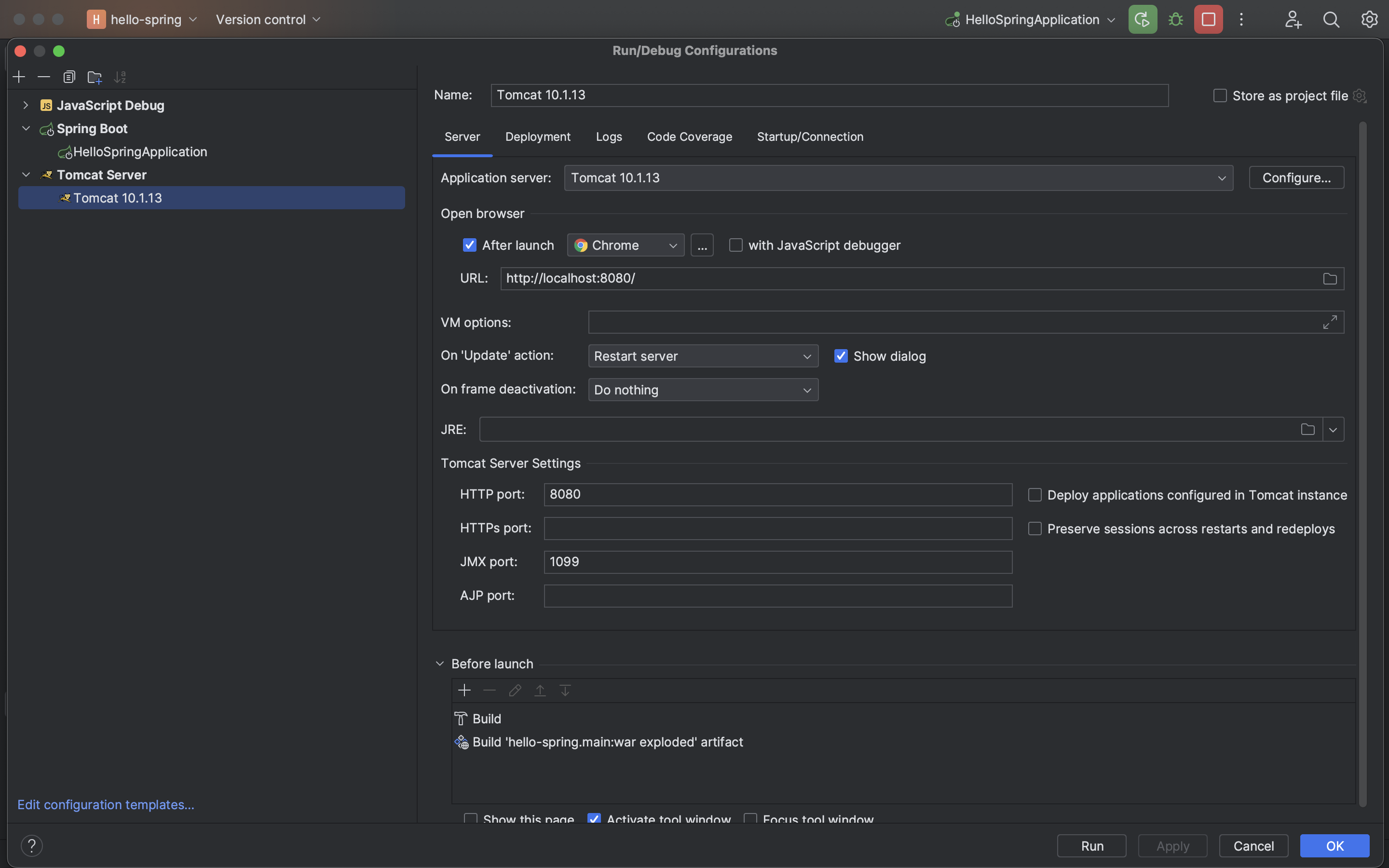Move Before launch task down
The width and height of the screenshot is (1389, 868).
click(x=565, y=690)
